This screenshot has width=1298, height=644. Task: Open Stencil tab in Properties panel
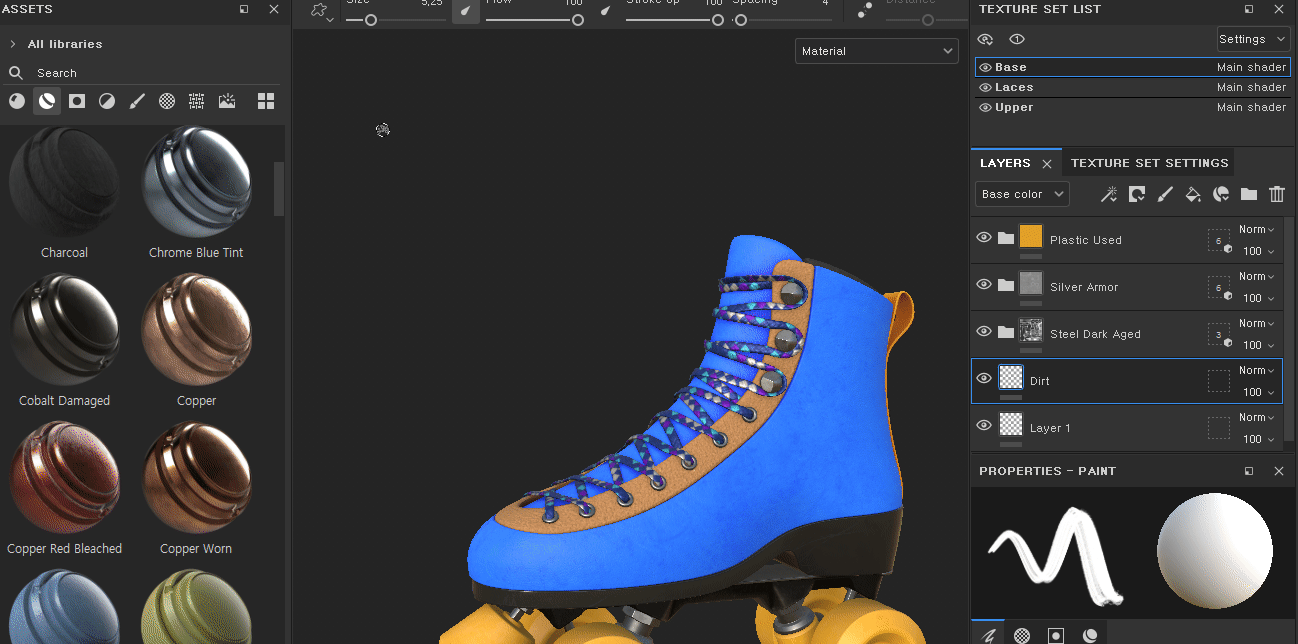(x=1056, y=634)
